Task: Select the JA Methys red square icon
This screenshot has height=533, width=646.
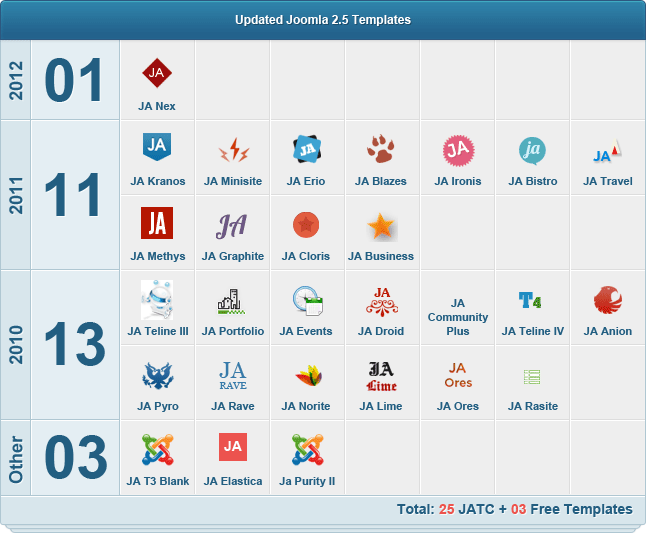Action: coord(157,223)
